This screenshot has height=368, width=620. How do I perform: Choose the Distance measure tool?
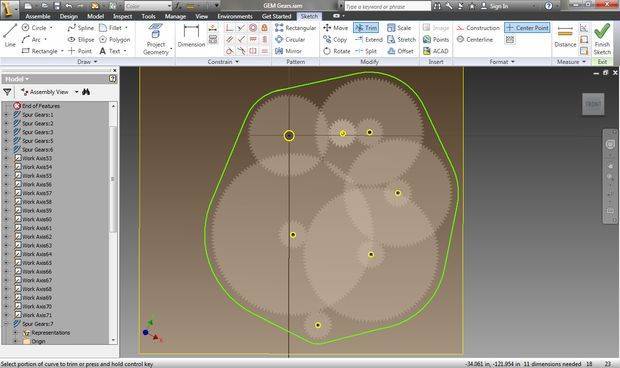(x=565, y=36)
